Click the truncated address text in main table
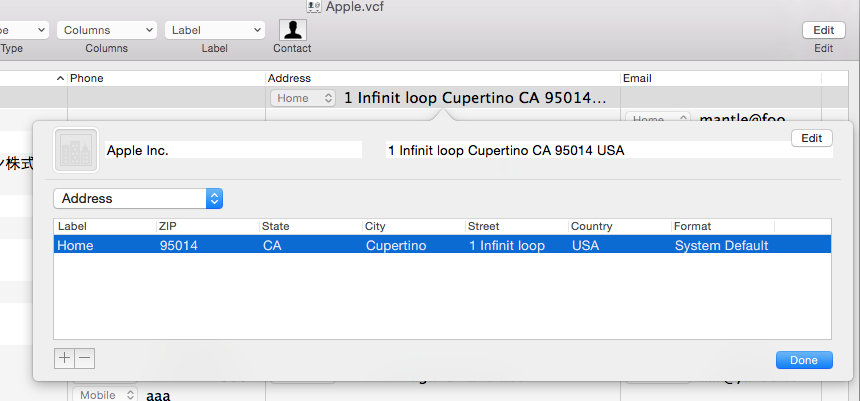Screen dimensions: 860x401 (x=476, y=98)
